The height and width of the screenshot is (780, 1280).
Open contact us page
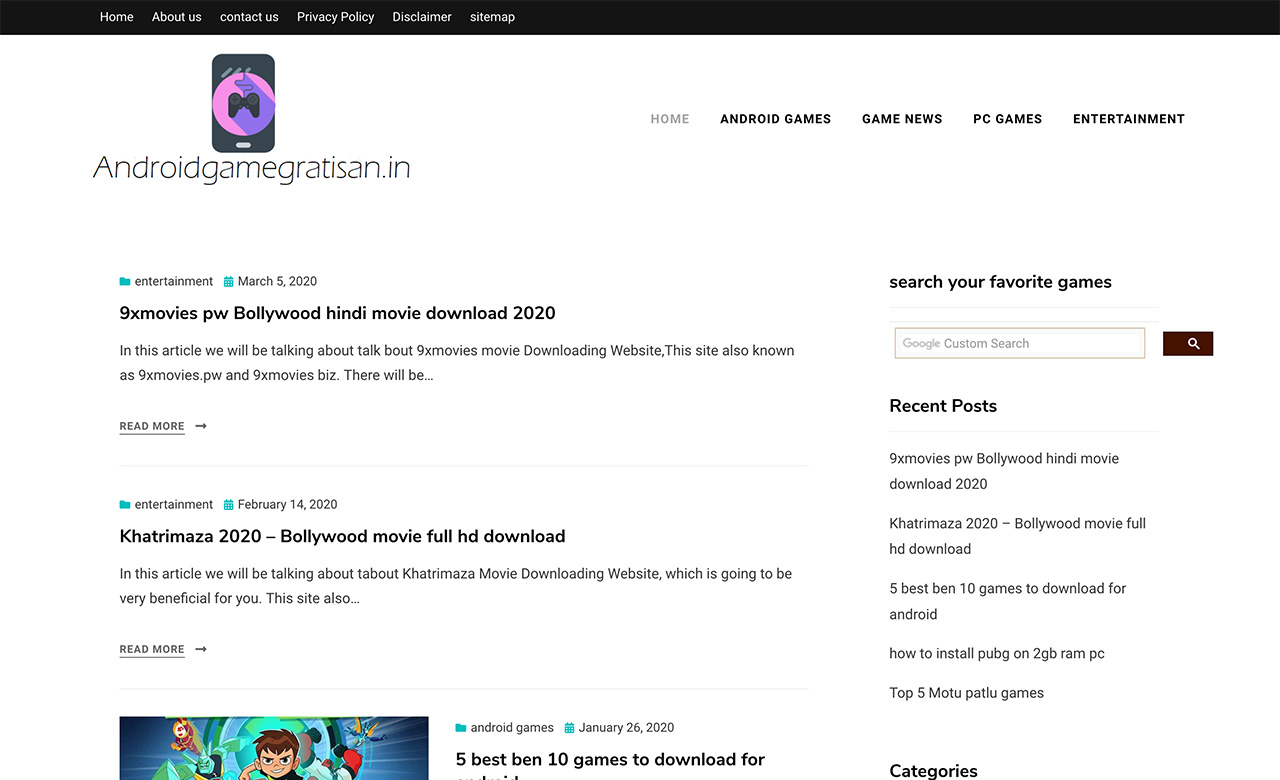tap(249, 17)
